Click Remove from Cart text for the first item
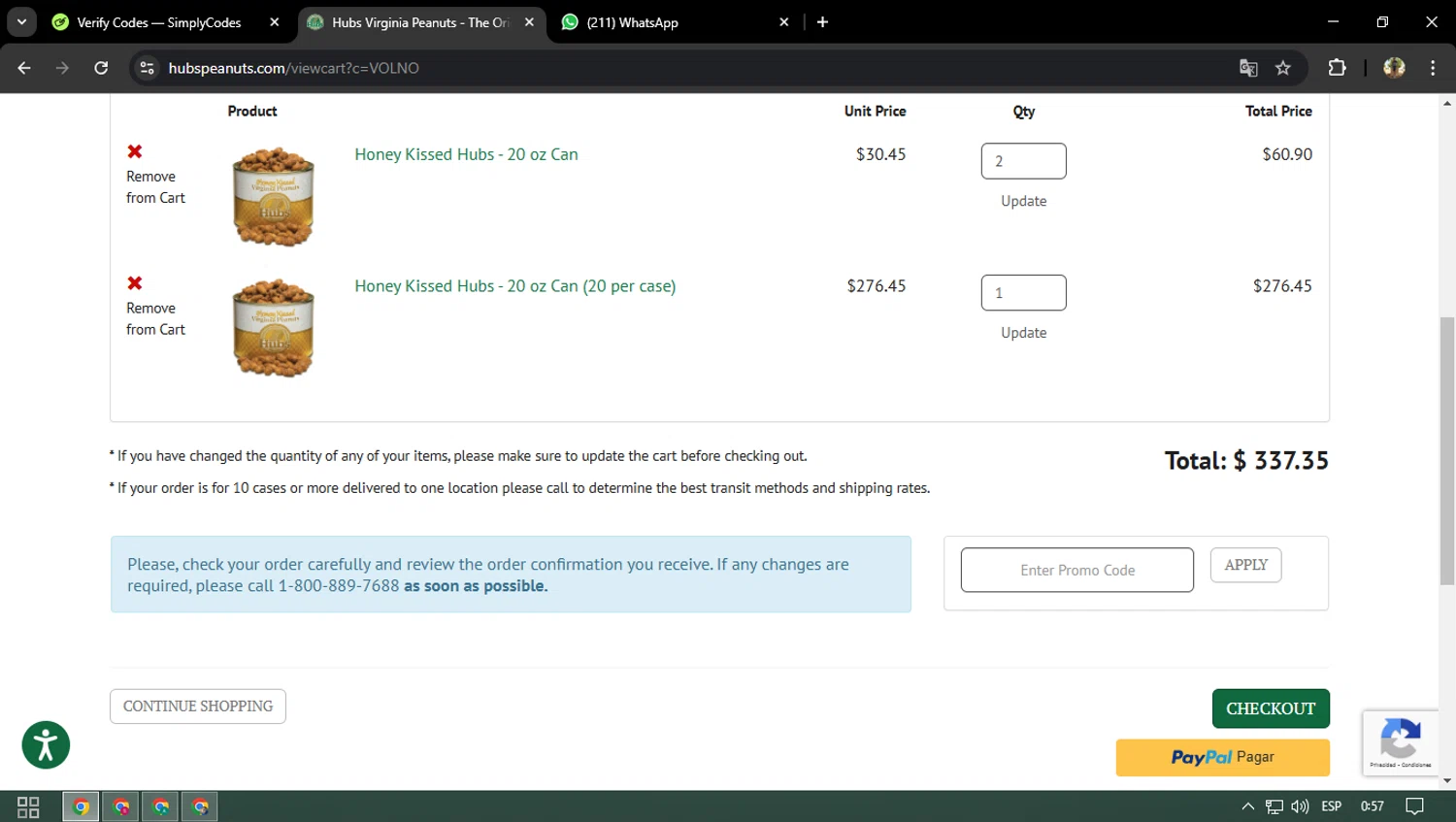Viewport: 1456px width, 822px height. pos(155,187)
